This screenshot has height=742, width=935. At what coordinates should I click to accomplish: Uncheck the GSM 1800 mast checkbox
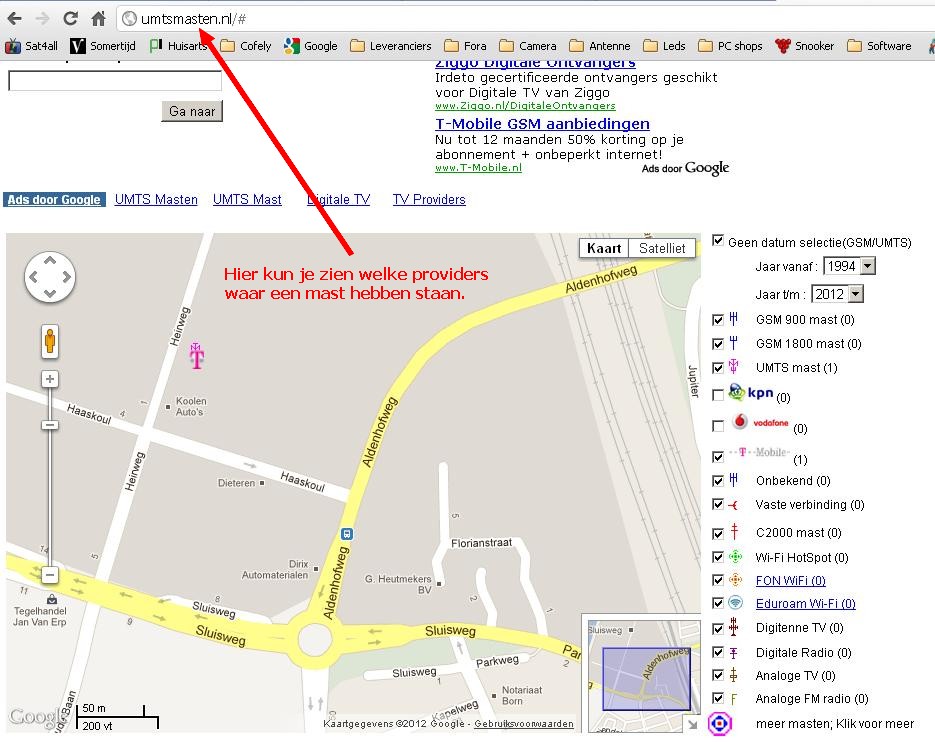click(x=718, y=344)
